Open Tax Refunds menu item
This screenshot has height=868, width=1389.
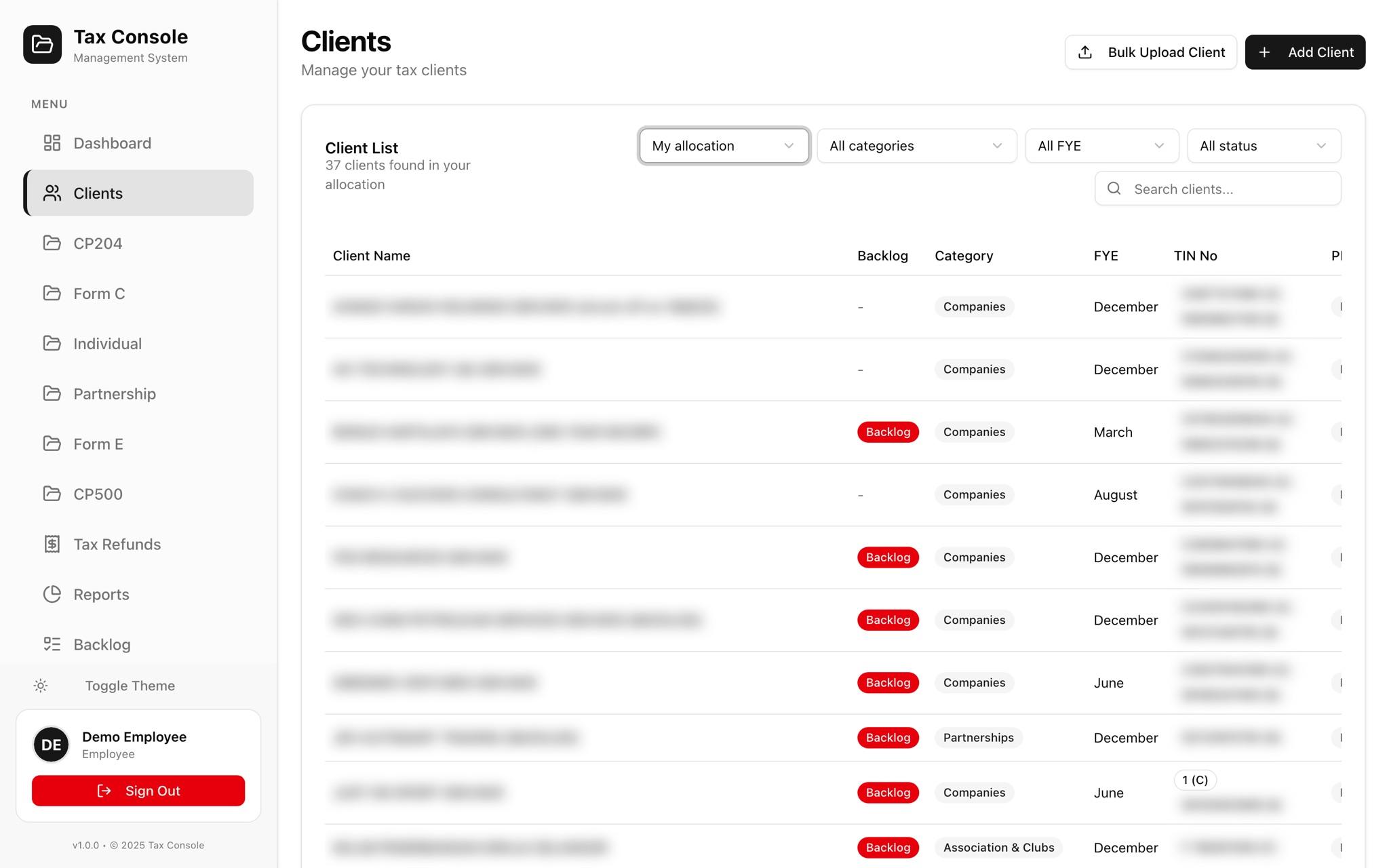point(138,544)
